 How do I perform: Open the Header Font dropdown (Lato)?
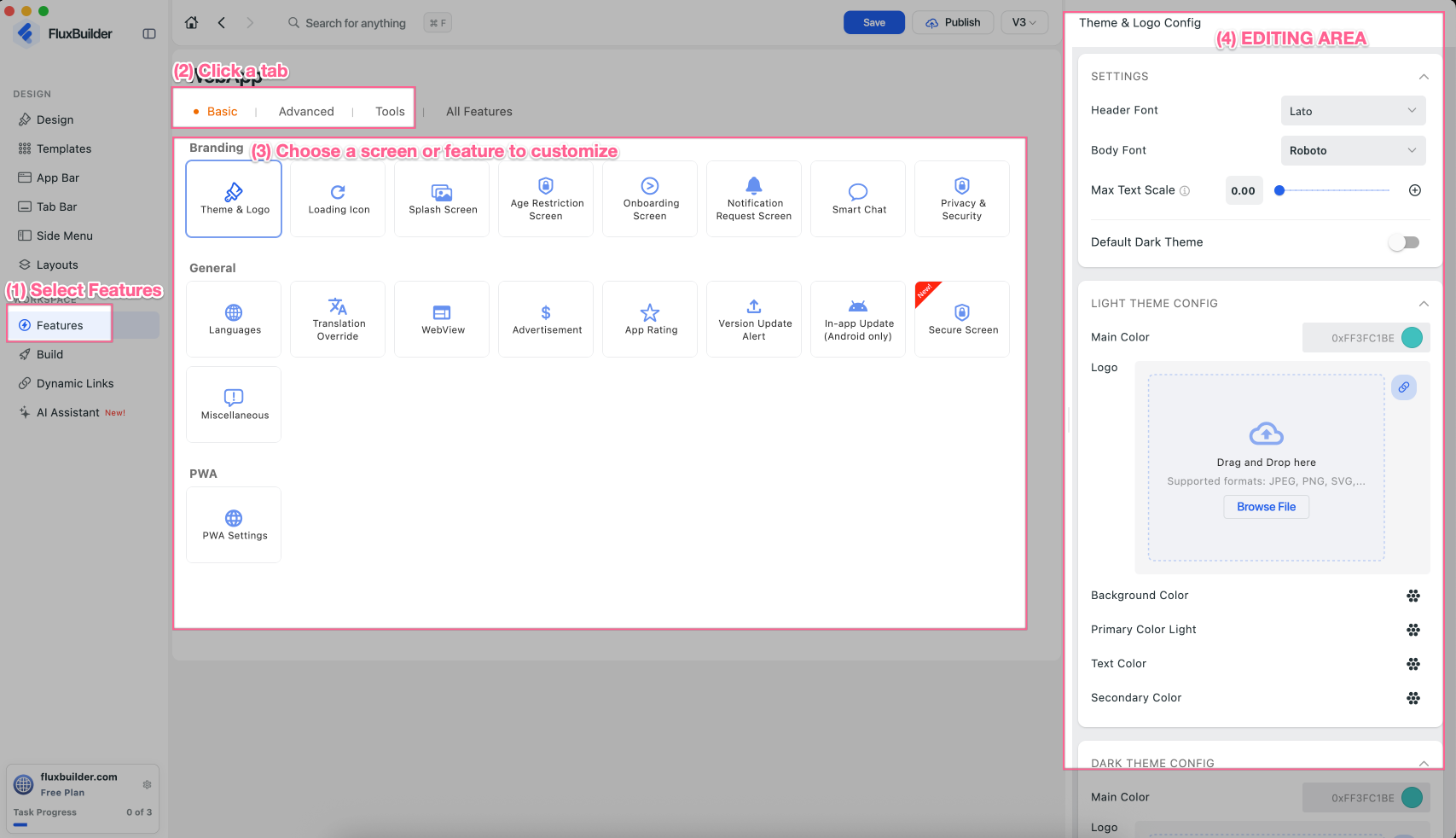point(1354,111)
